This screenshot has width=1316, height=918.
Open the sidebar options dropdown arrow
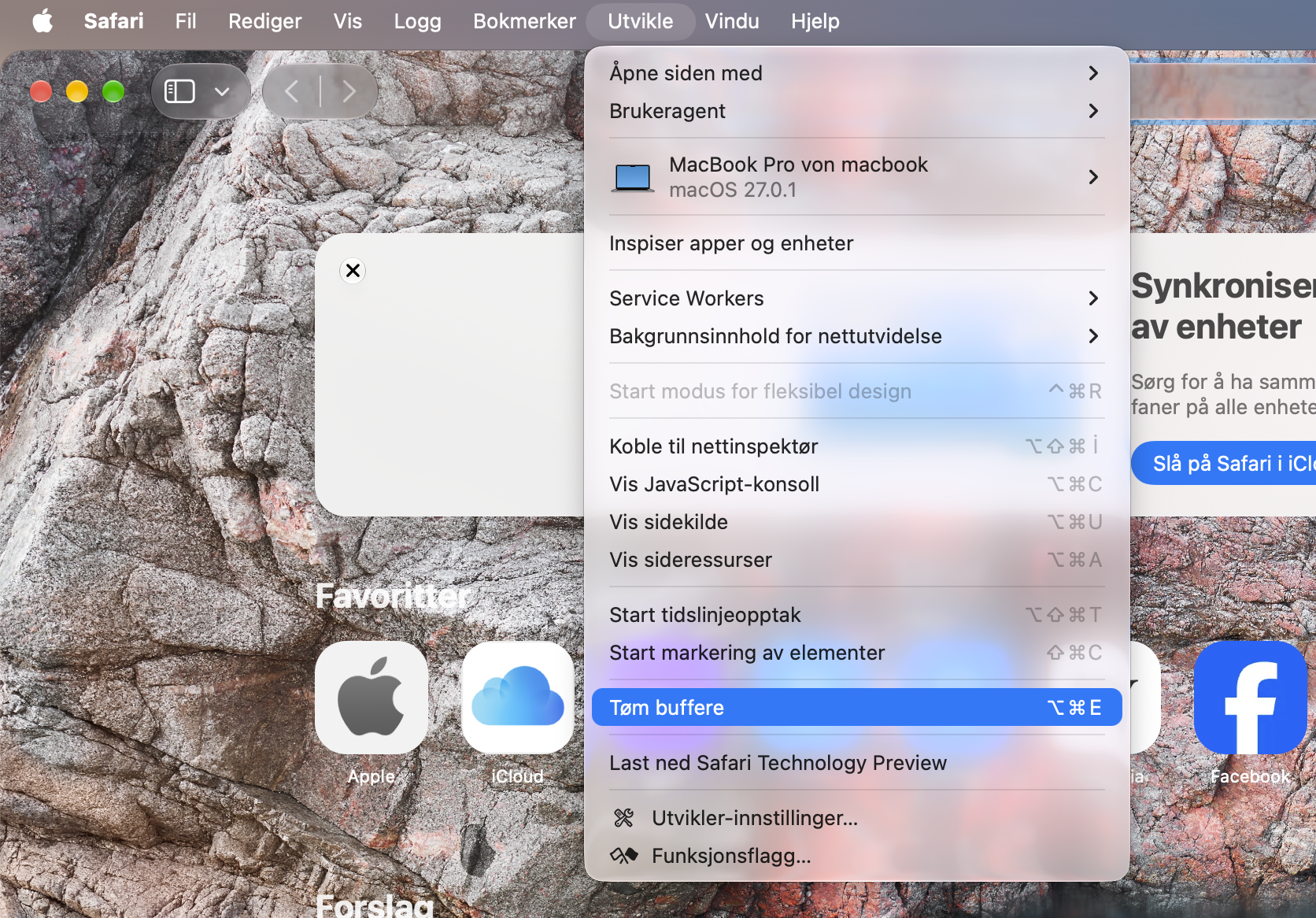coord(222,91)
